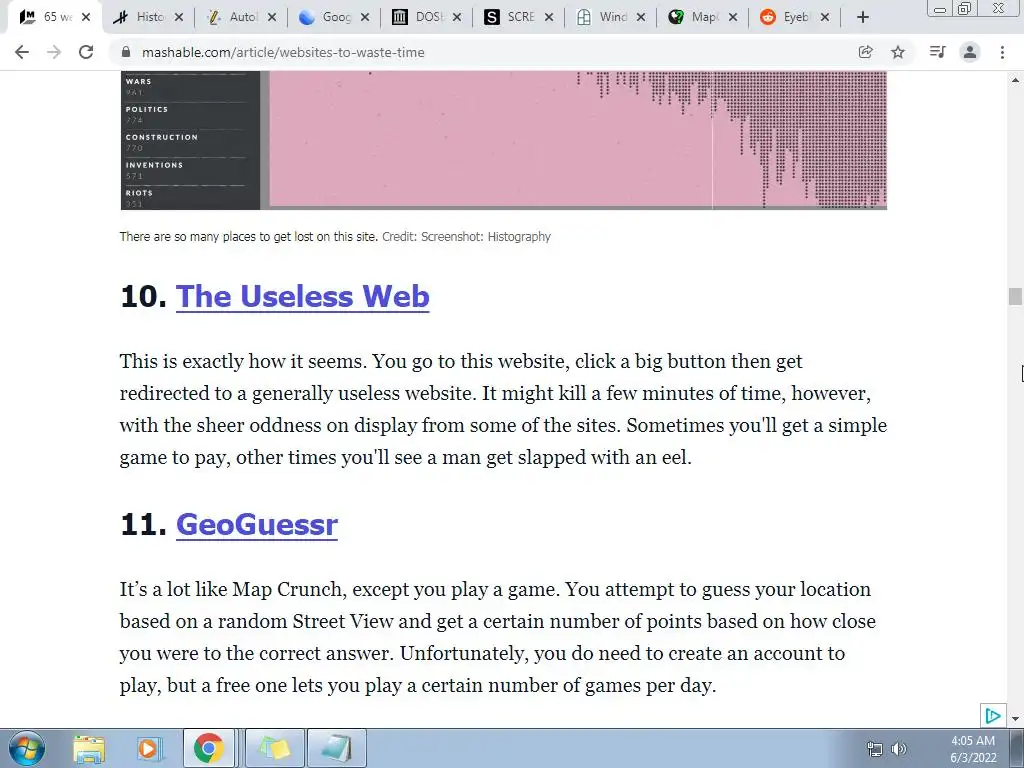This screenshot has width=1024, height=768.
Task: Open Windows Explorer from taskbar
Action: point(89,748)
